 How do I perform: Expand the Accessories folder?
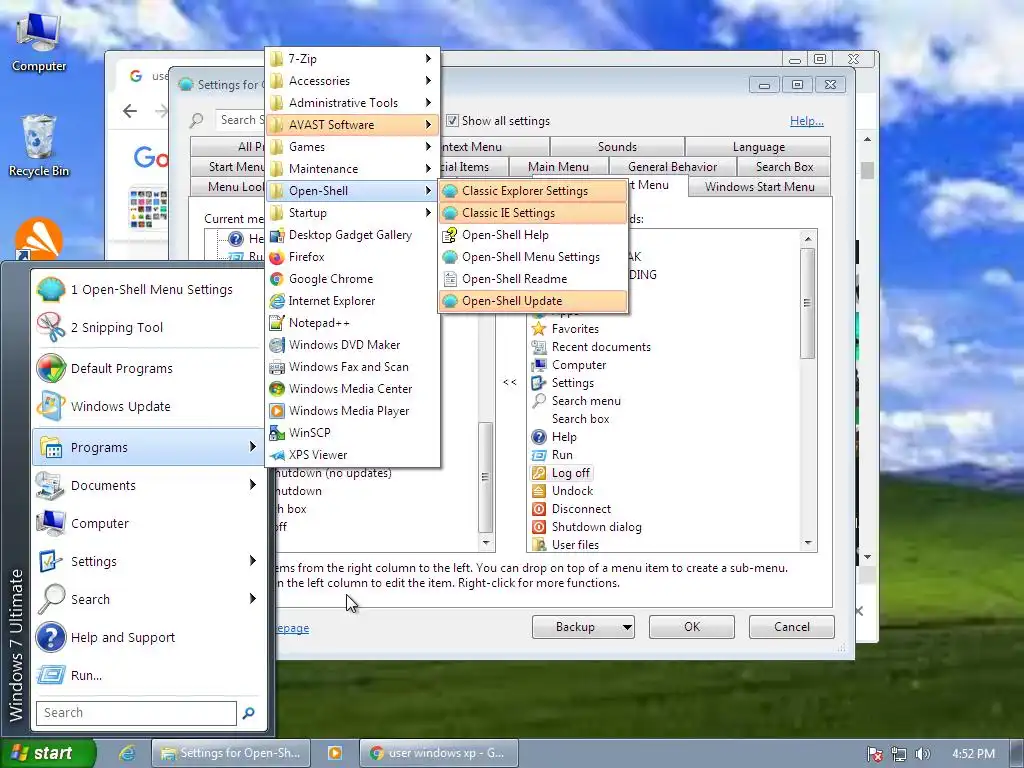(353, 81)
